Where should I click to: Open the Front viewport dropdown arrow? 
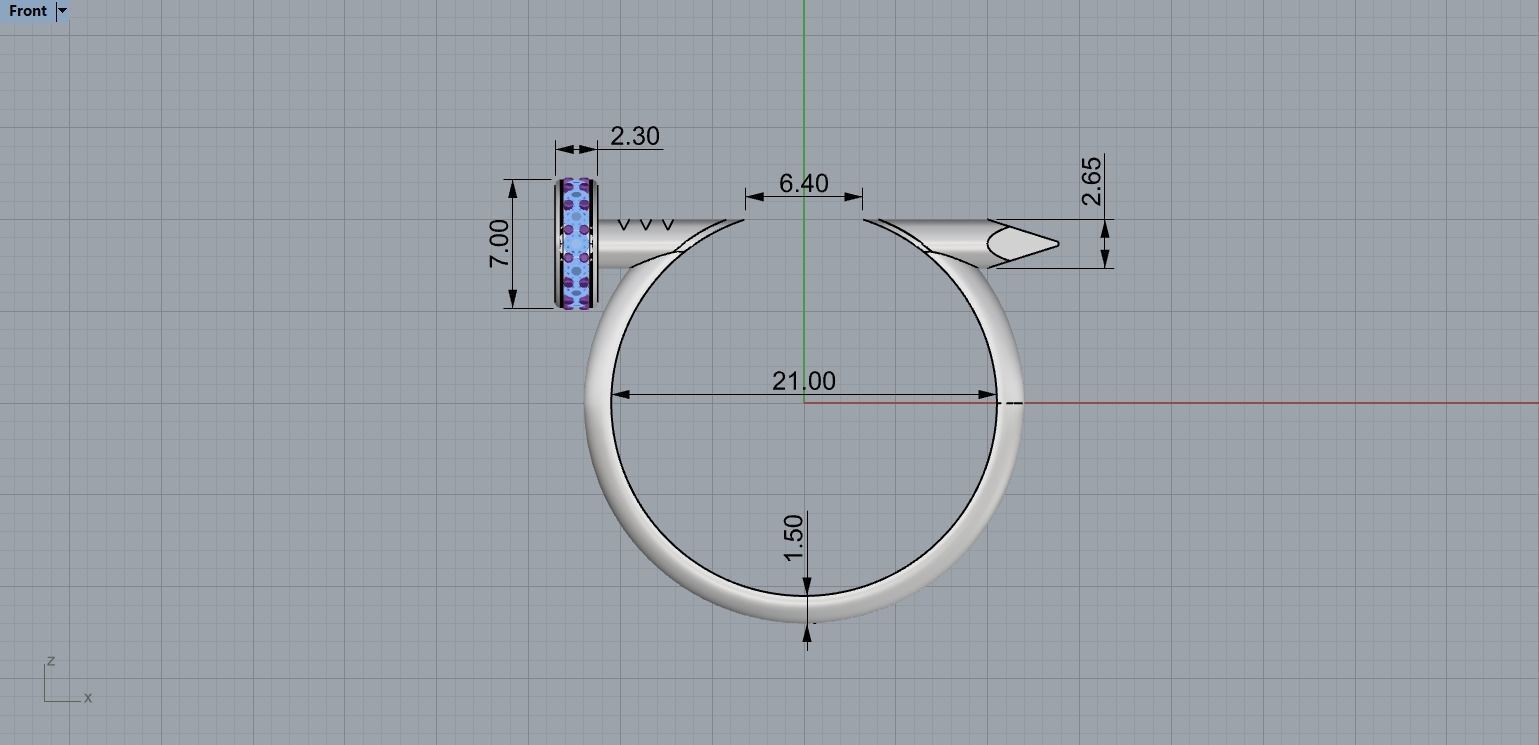[62, 11]
